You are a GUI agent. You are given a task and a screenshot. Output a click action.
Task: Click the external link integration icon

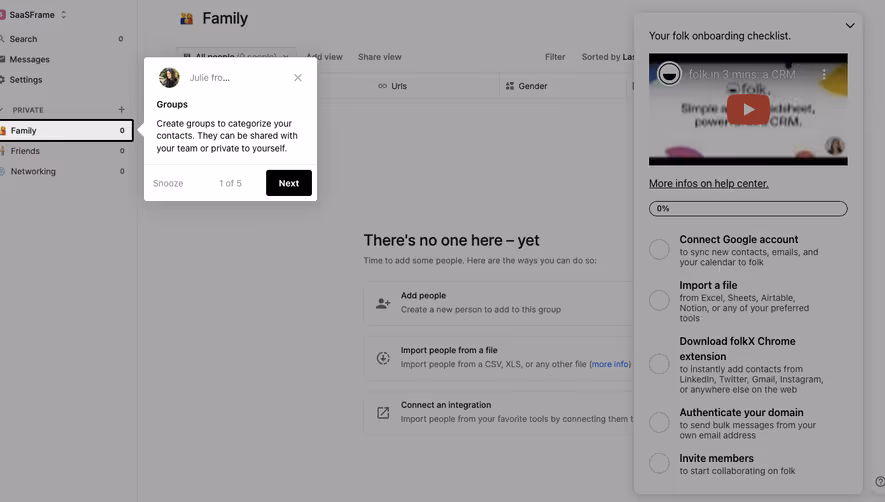383,413
